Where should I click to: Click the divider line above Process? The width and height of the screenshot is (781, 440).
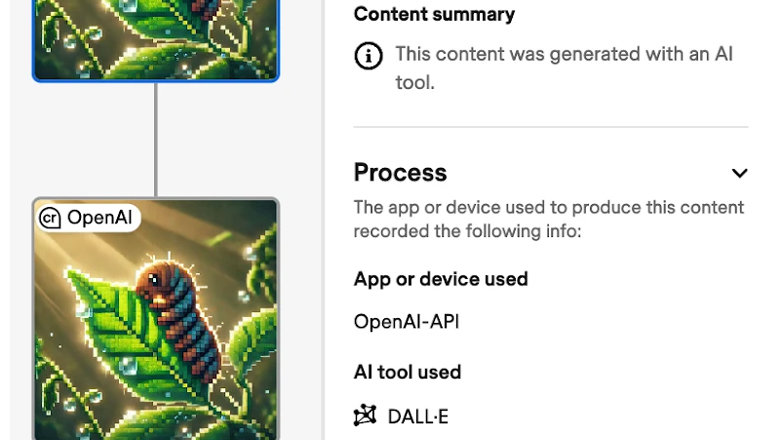(550, 127)
